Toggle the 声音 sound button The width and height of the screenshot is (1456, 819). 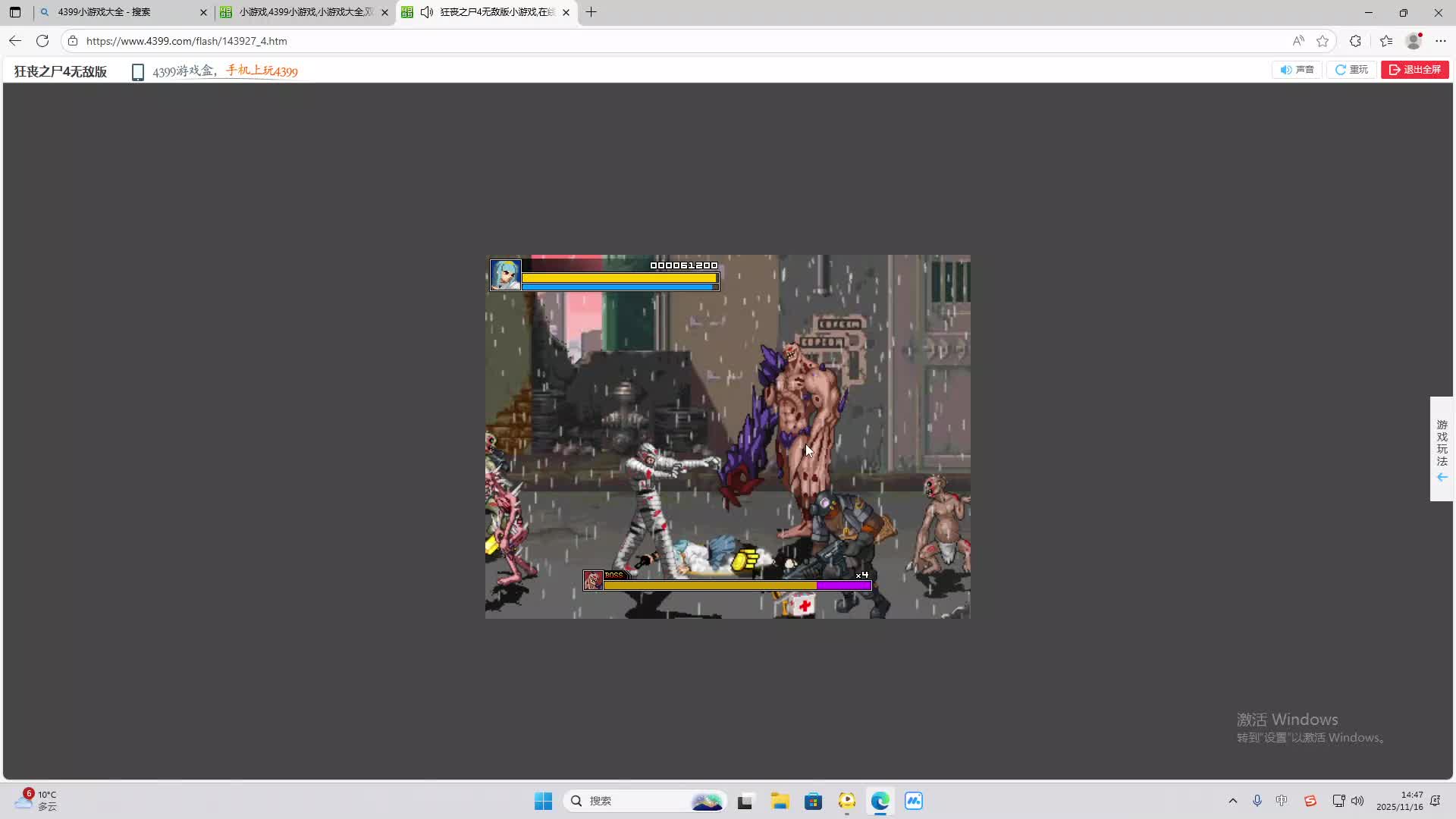tap(1297, 70)
